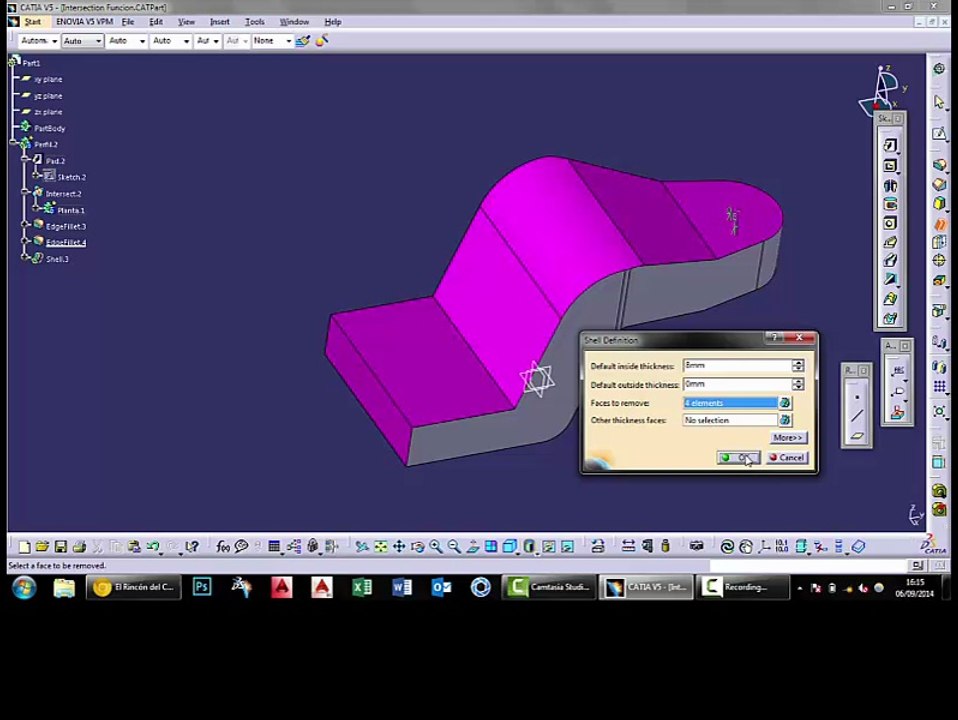This screenshot has height=720, width=958.
Task: Open the 'None' dropdown in the graphic properties toolbar
Action: pyautogui.click(x=272, y=41)
